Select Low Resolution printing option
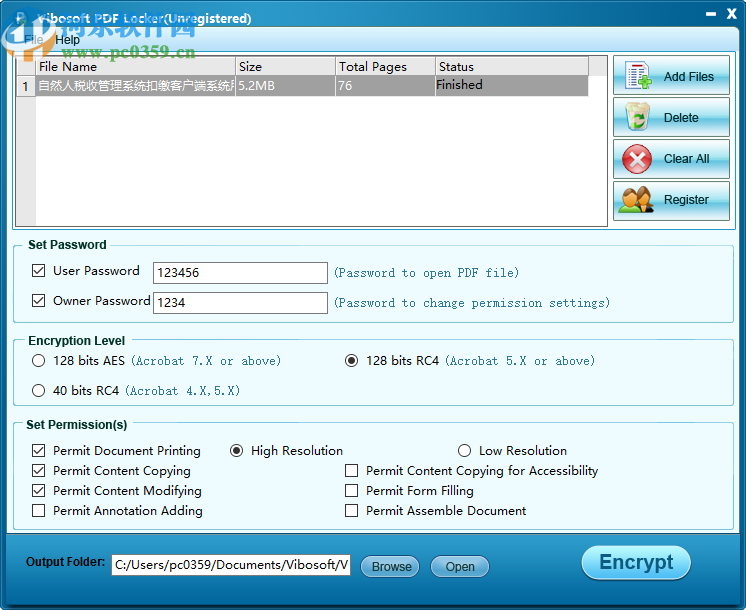746x610 pixels. click(464, 451)
